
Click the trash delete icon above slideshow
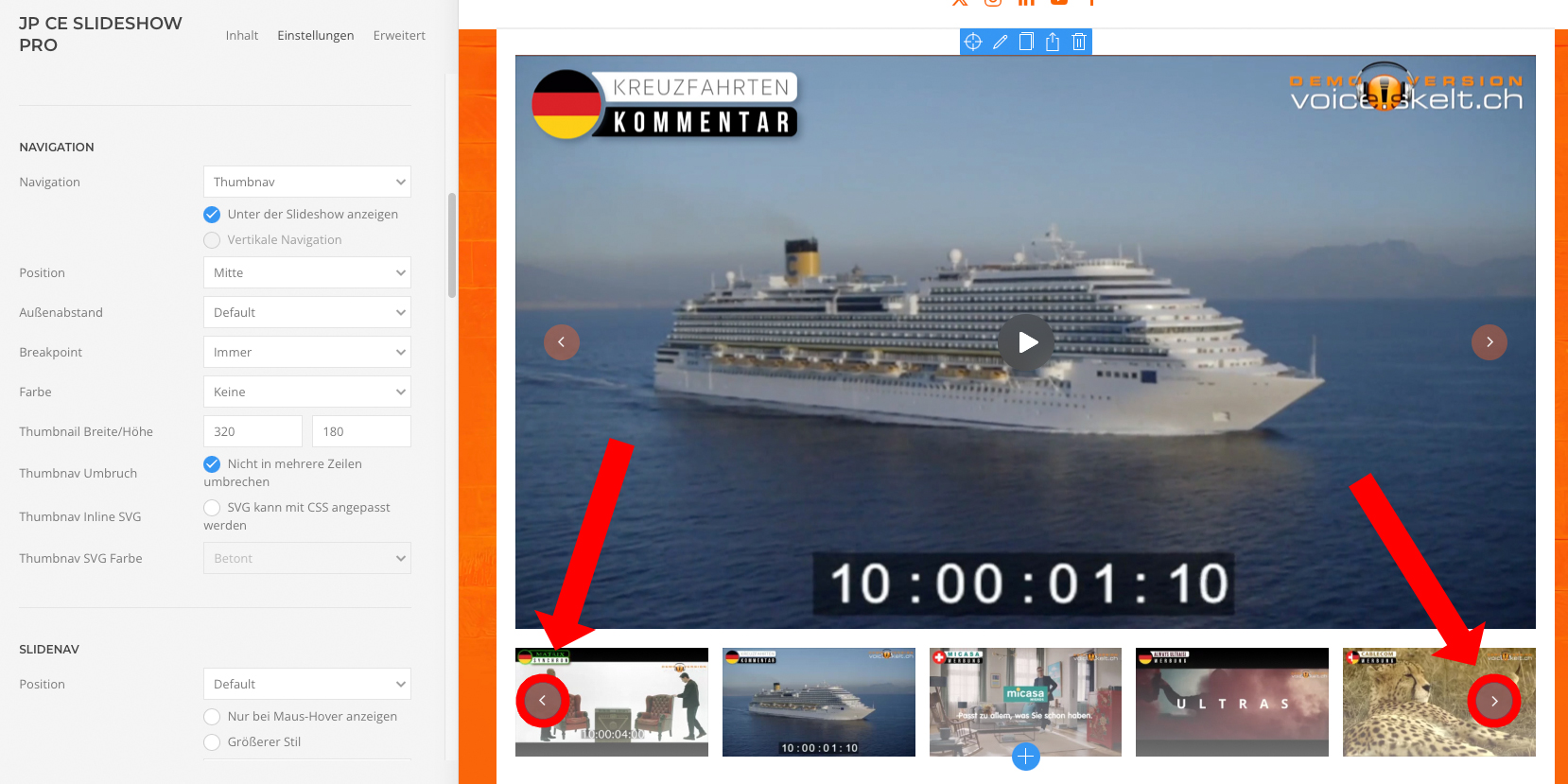(1079, 42)
